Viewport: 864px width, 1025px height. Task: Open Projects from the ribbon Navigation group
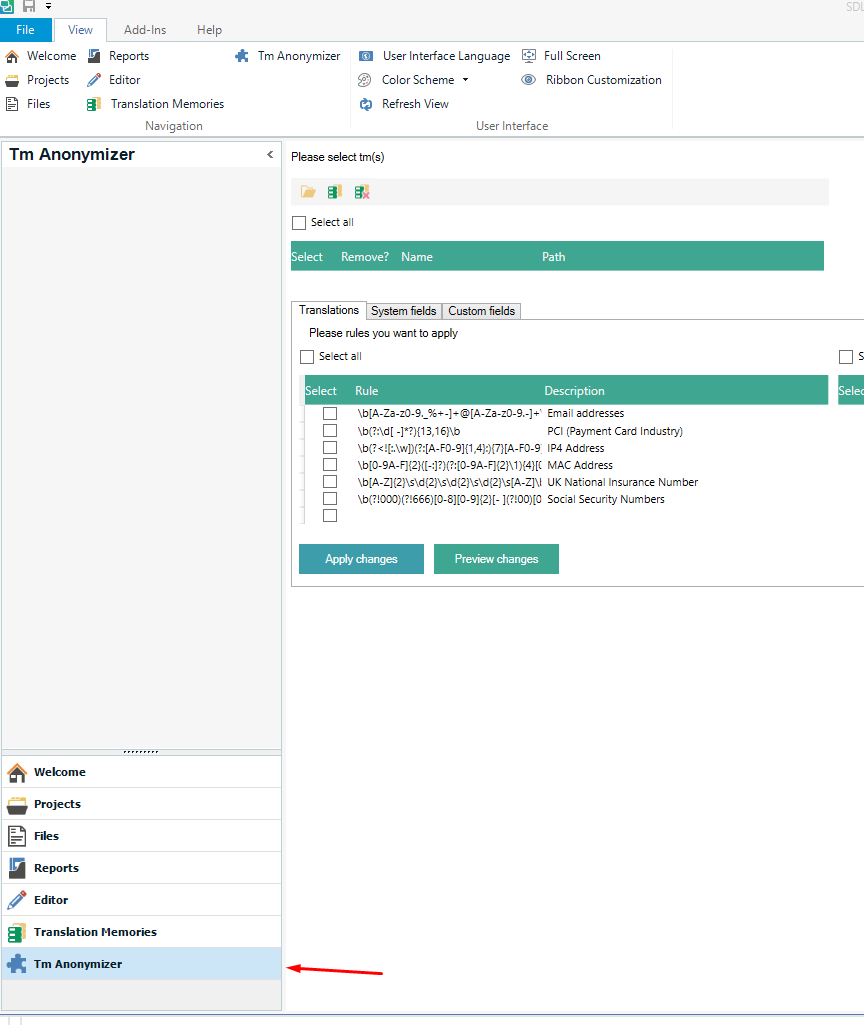(37, 80)
